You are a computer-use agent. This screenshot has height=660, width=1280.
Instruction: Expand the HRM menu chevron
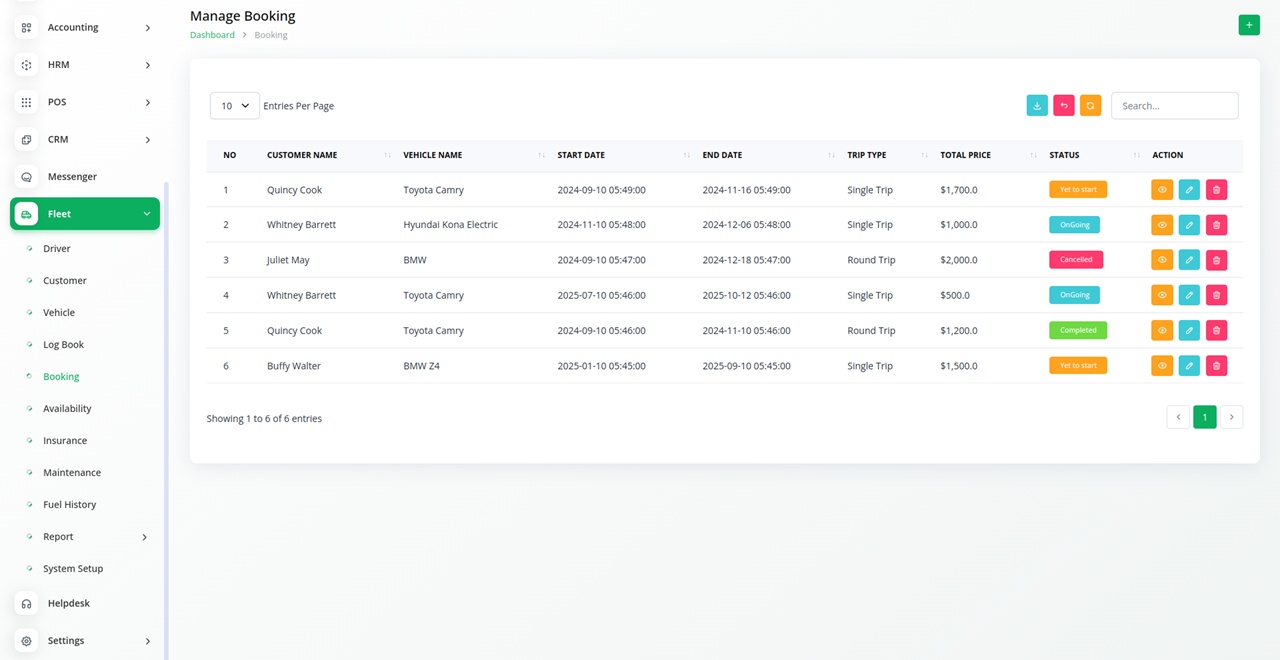(x=148, y=65)
